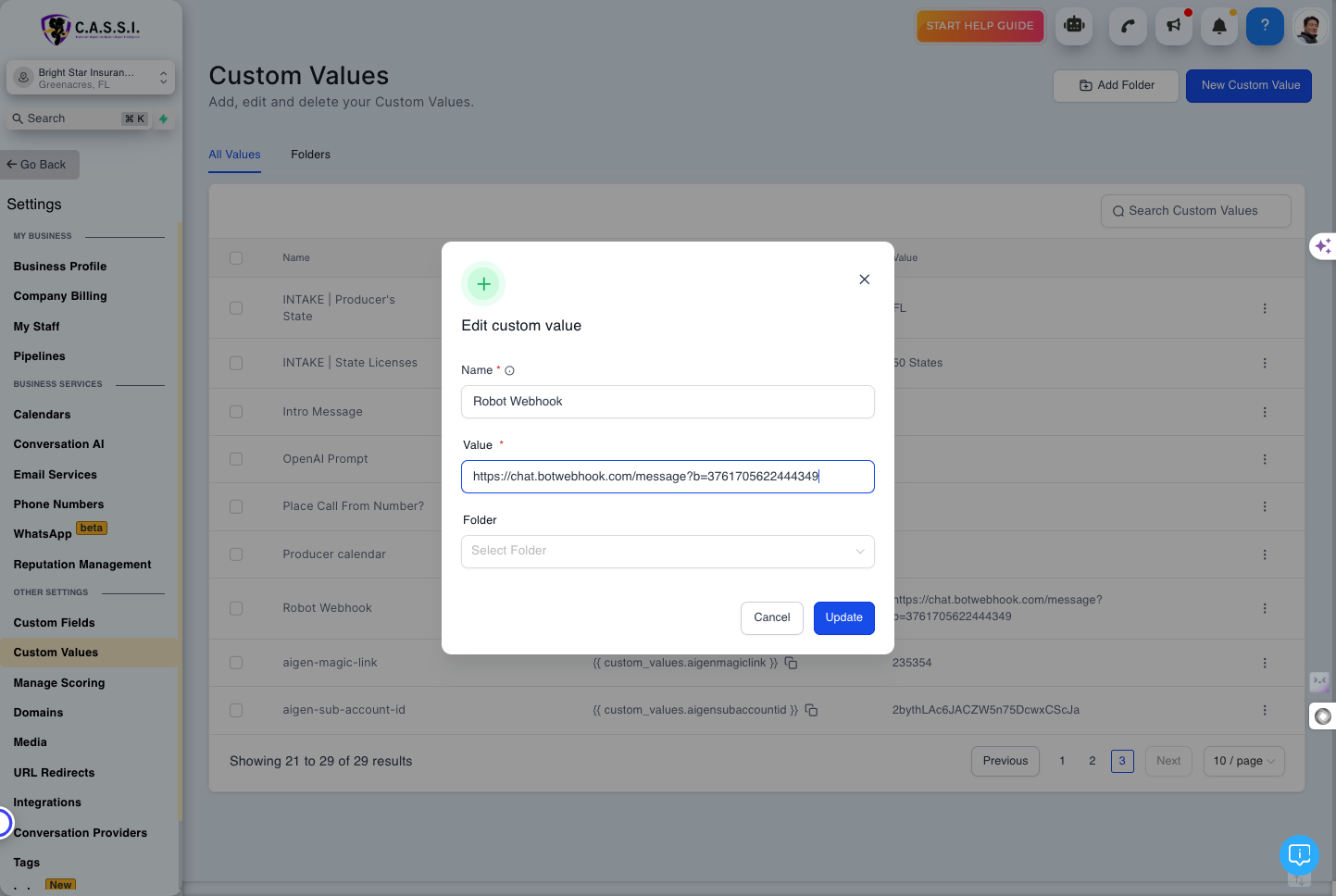Click the lightning quick actions icon
This screenshot has height=896, width=1336.
coord(163,118)
